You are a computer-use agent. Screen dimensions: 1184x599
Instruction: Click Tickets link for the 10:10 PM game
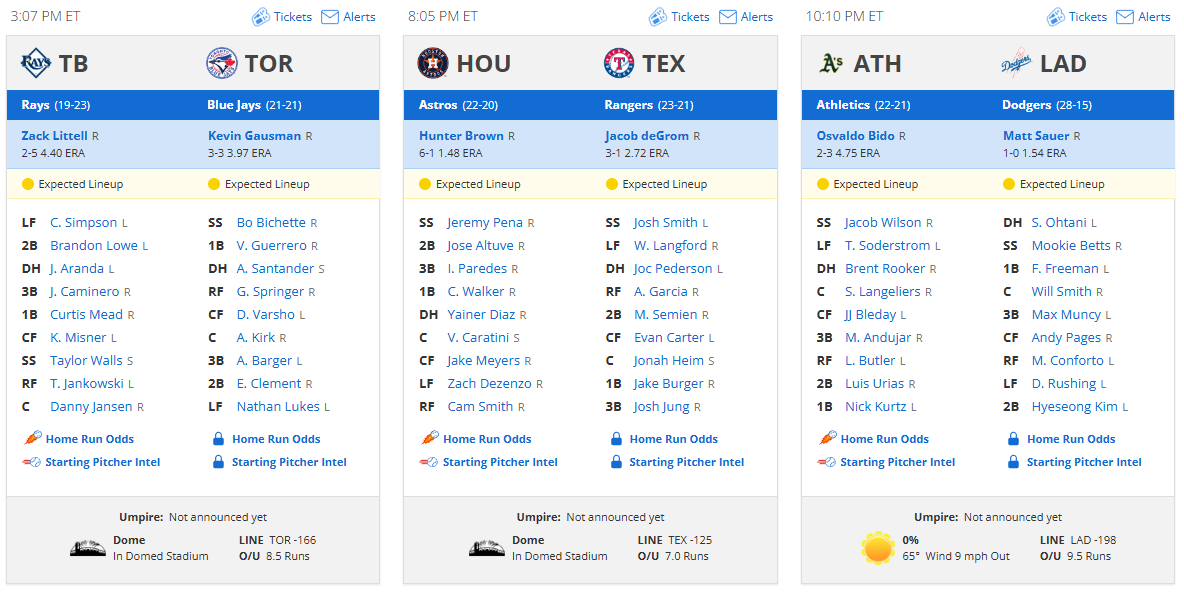[x=1087, y=17]
